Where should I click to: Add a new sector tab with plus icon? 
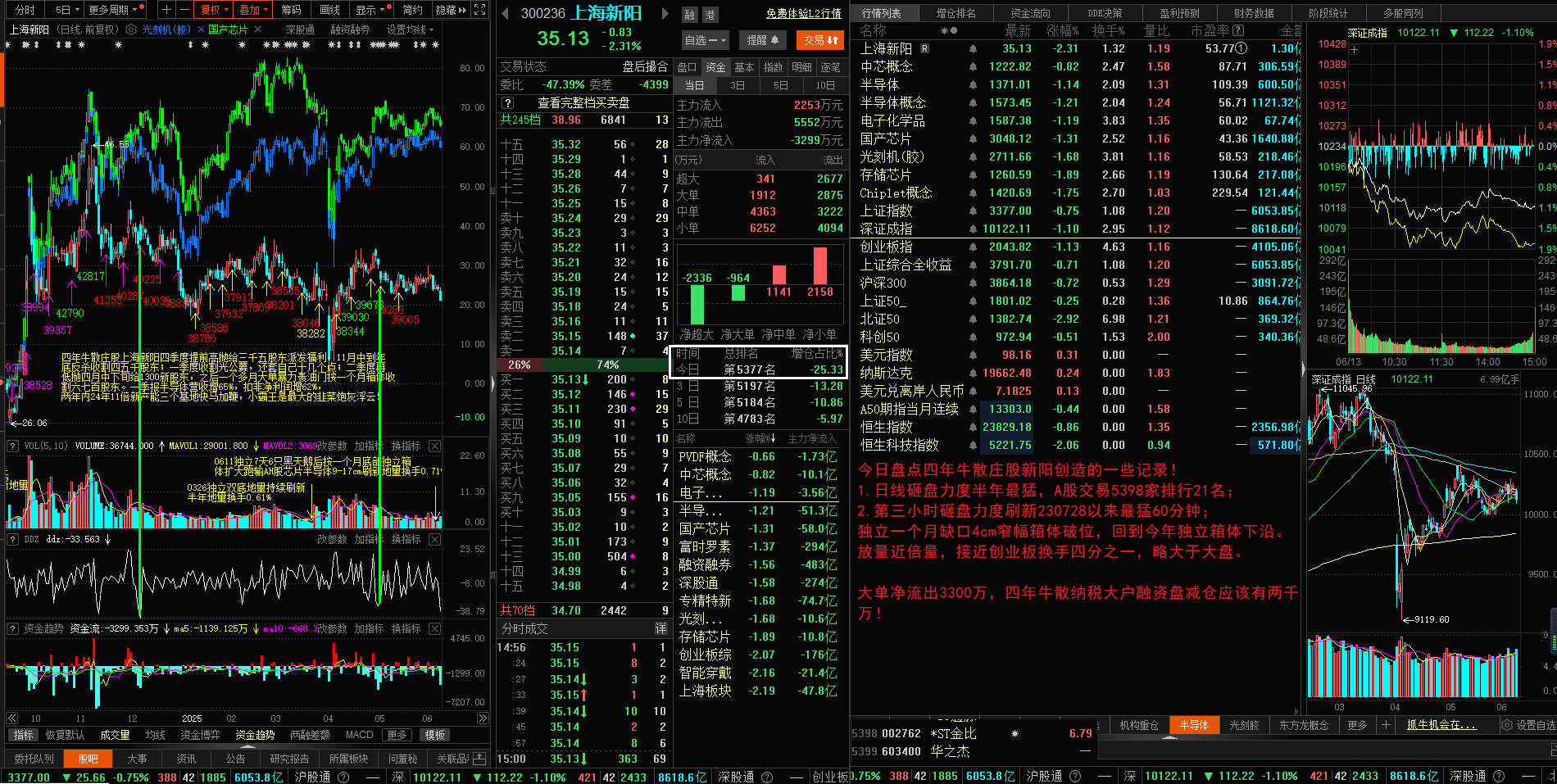pos(1386,725)
